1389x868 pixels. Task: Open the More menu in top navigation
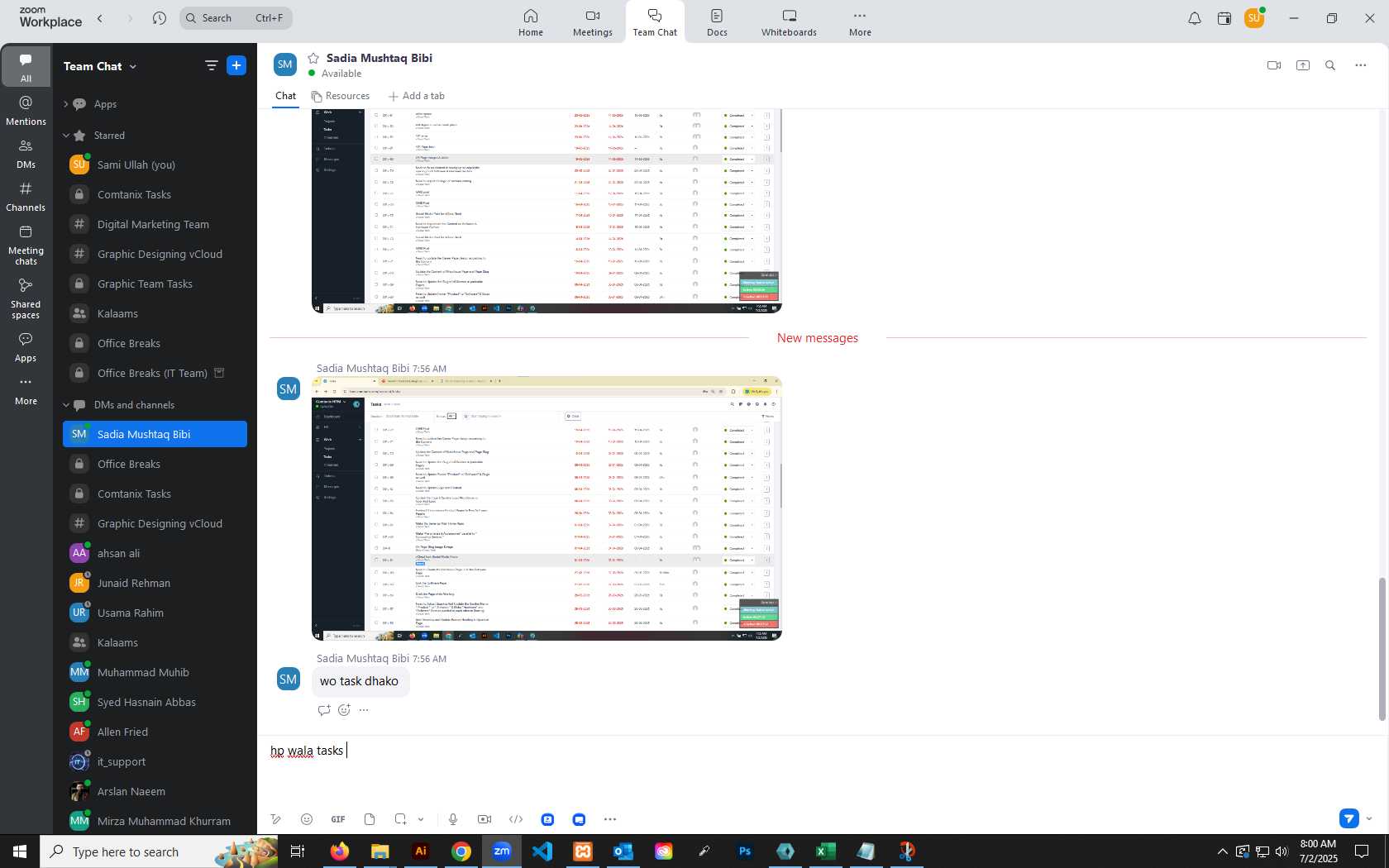coord(860,22)
